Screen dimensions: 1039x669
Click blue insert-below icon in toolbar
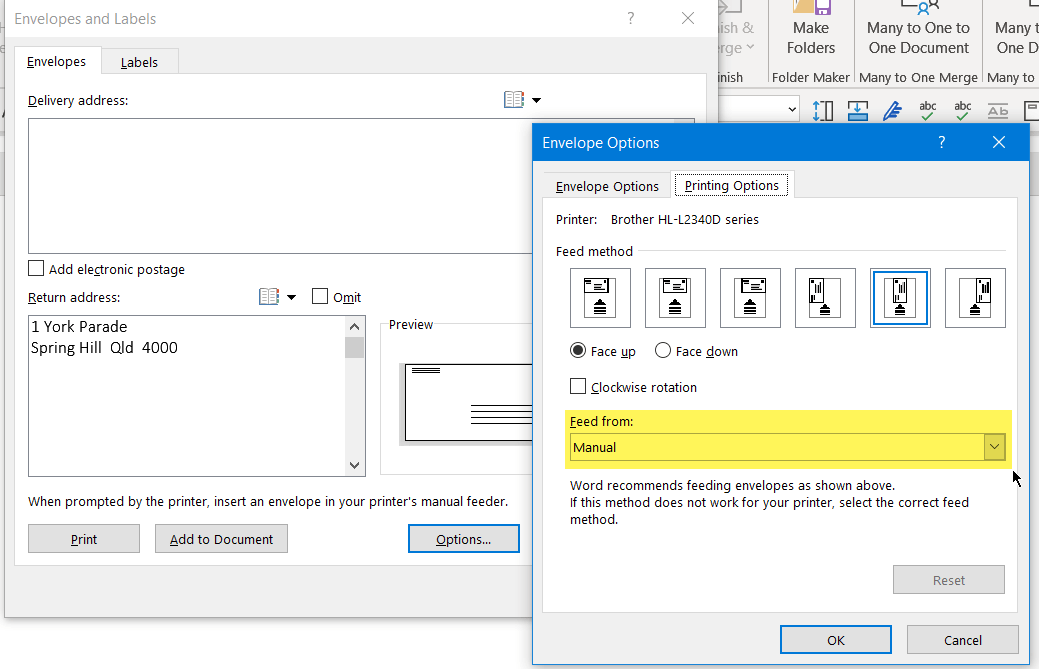coord(857,110)
